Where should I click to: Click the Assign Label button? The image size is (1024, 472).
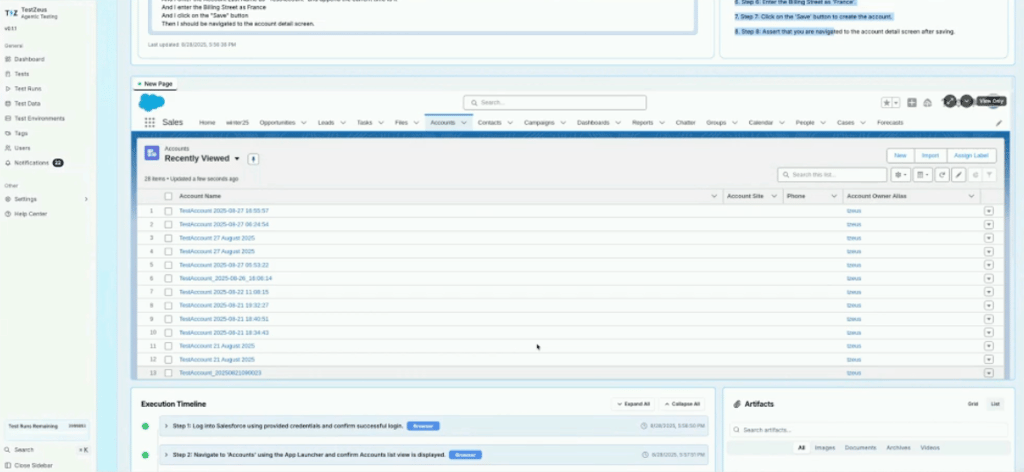pyautogui.click(x=972, y=155)
